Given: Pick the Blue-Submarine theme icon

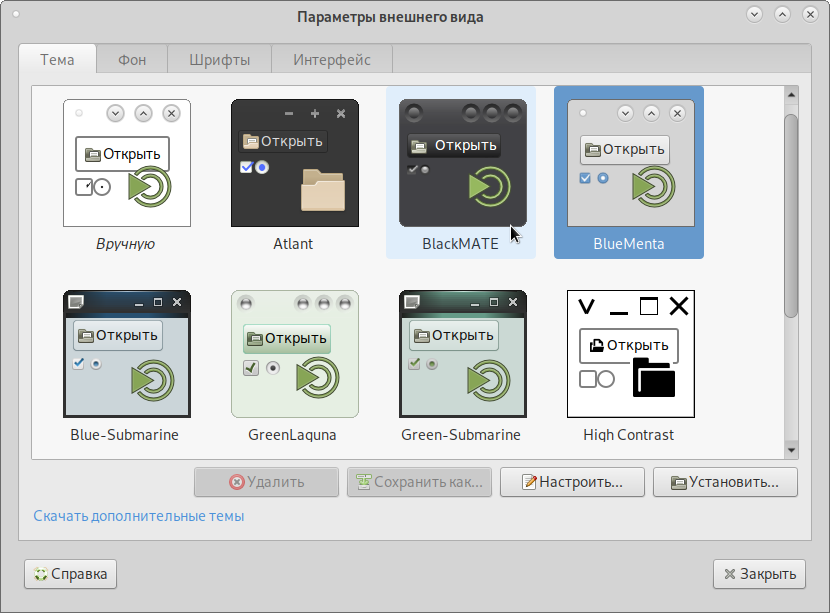Looking at the screenshot, I should pyautogui.click(x=126, y=354).
